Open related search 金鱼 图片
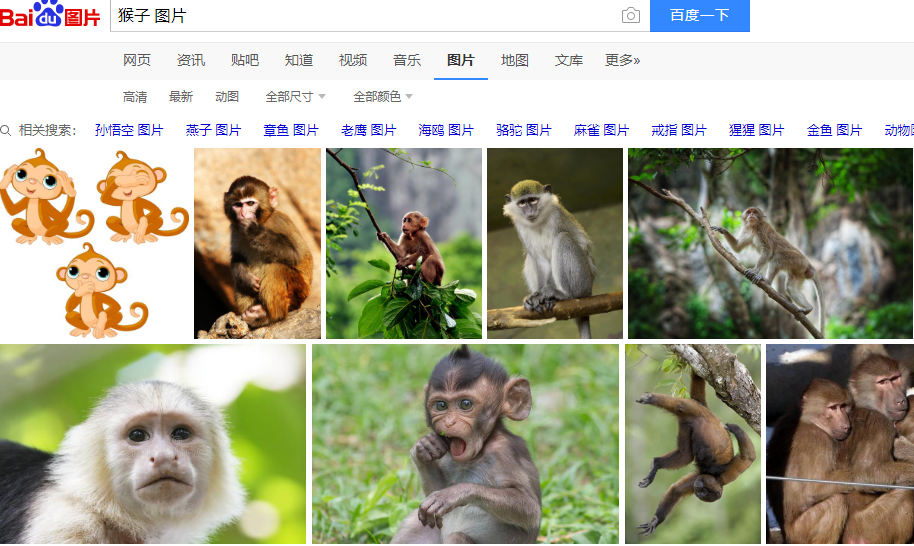This screenshot has width=914, height=546. [x=834, y=131]
